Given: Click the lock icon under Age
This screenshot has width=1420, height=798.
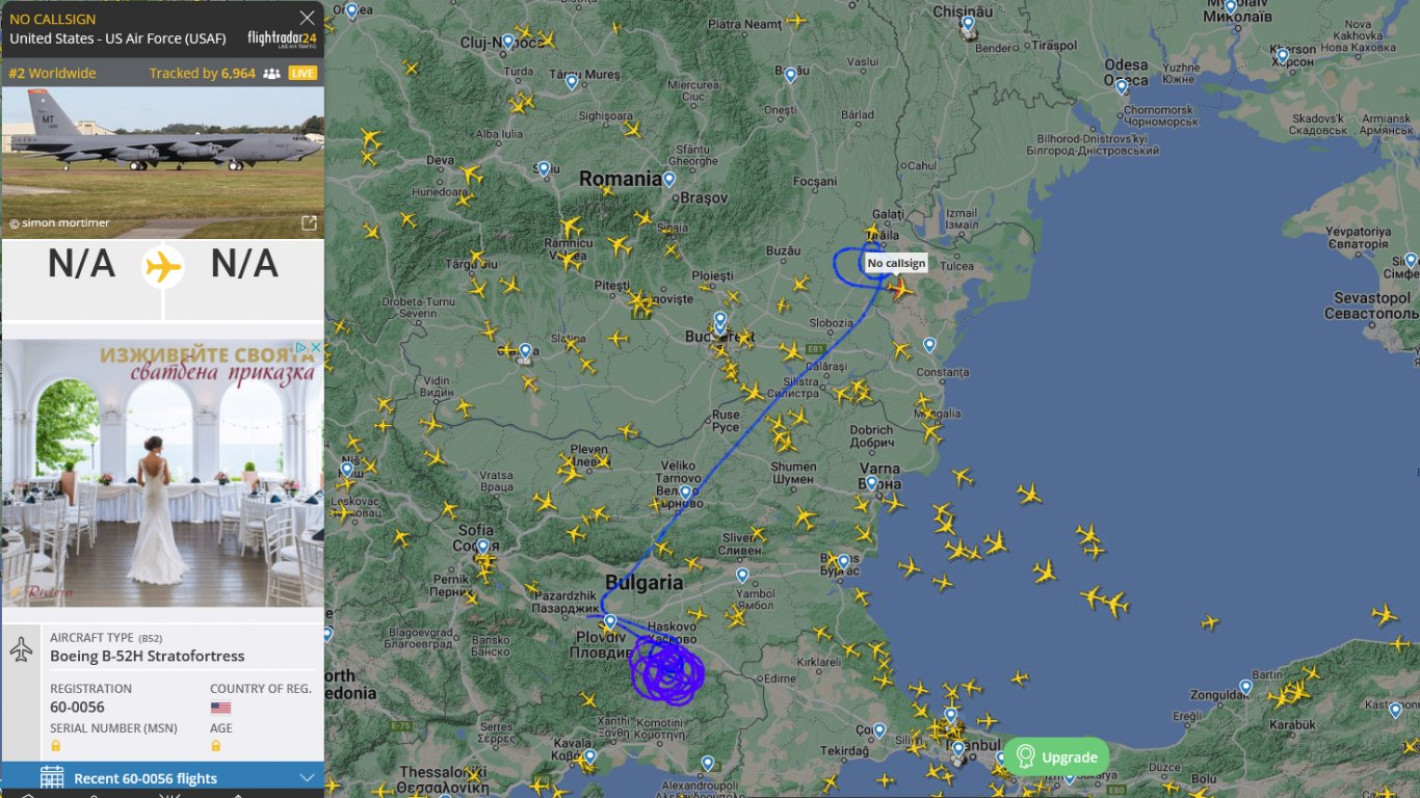Looking at the screenshot, I should click(215, 746).
